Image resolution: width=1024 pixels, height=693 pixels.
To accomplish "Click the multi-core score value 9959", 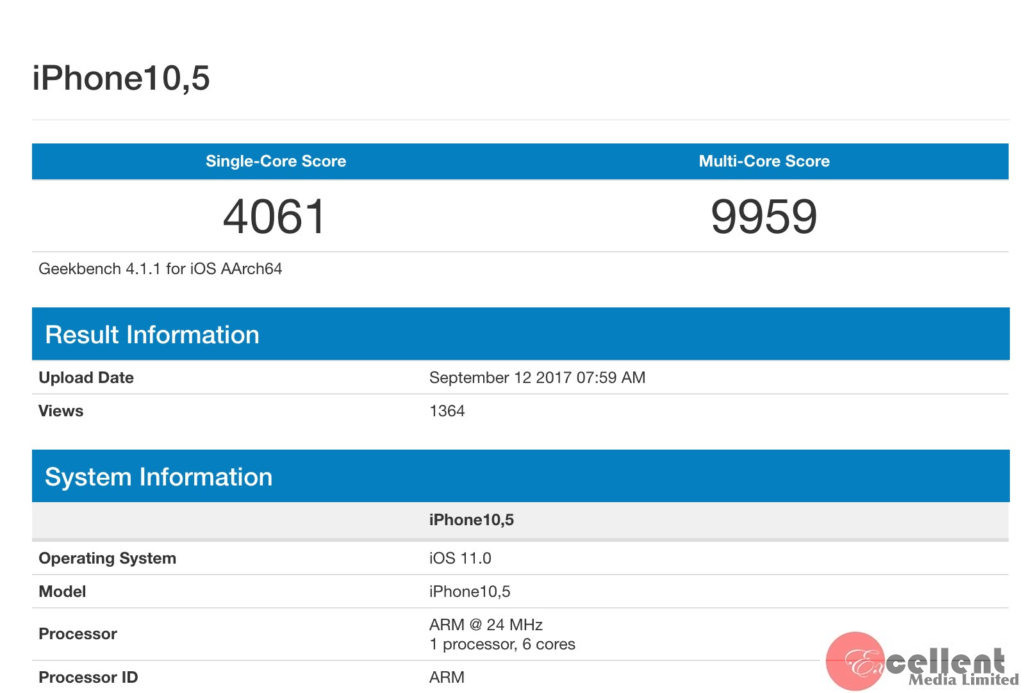I will tap(764, 216).
